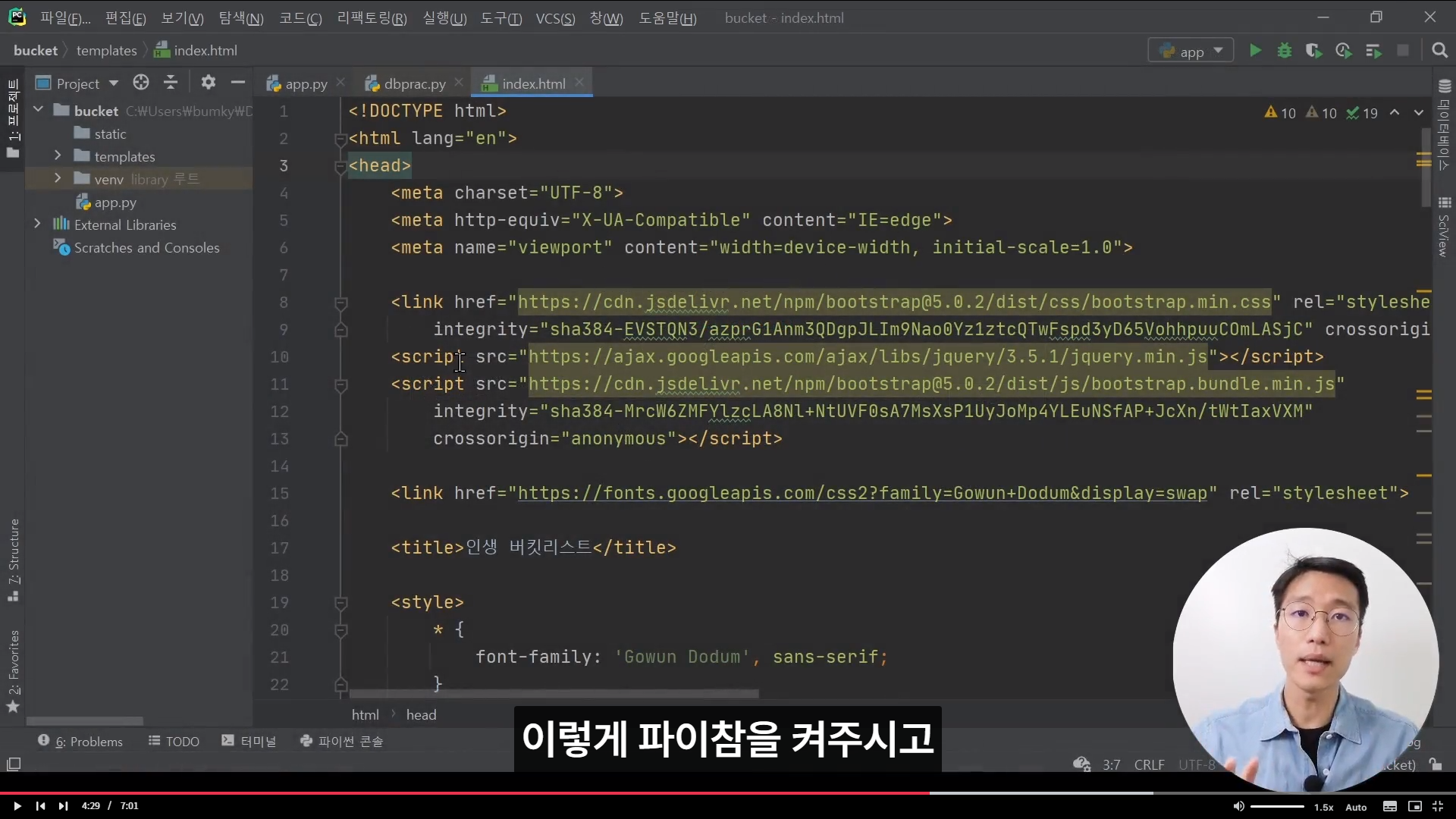This screenshot has height=819, width=1456.
Task: Open the 리팩토링 (Refactor) menu
Action: [x=372, y=18]
